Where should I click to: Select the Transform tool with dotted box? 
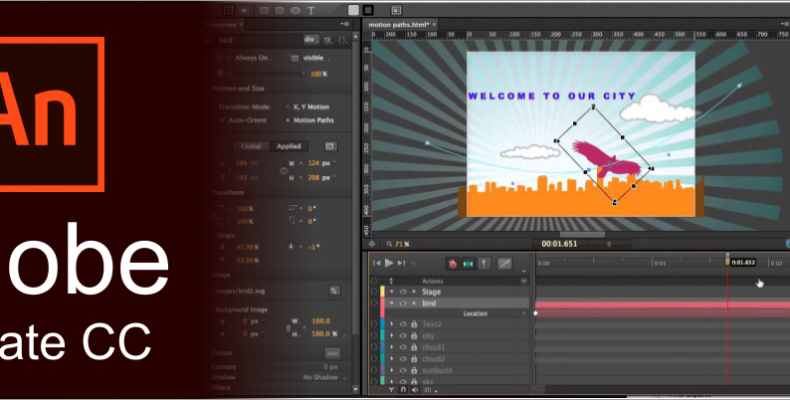tap(228, 10)
